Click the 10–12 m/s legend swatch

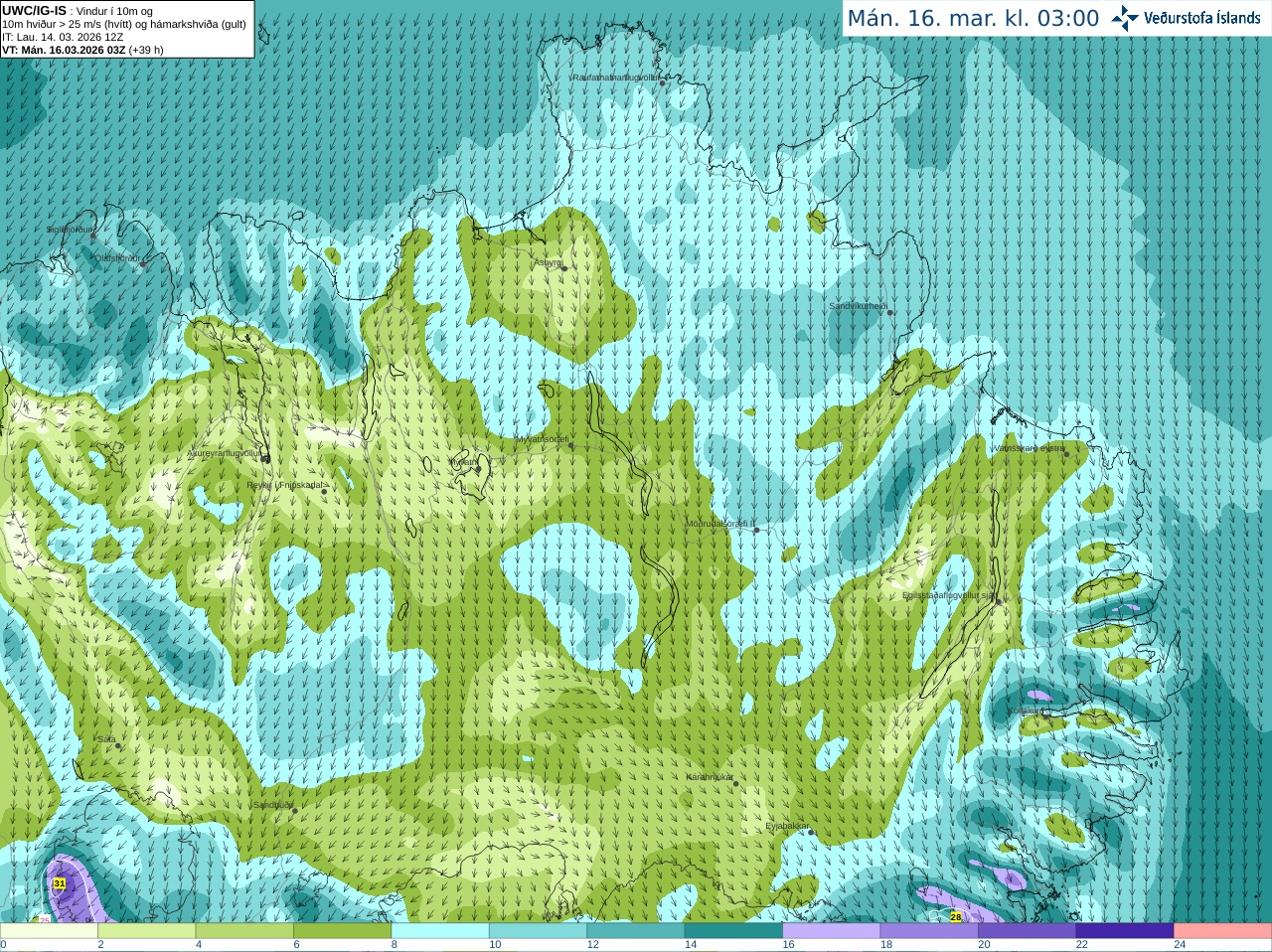[x=538, y=931]
